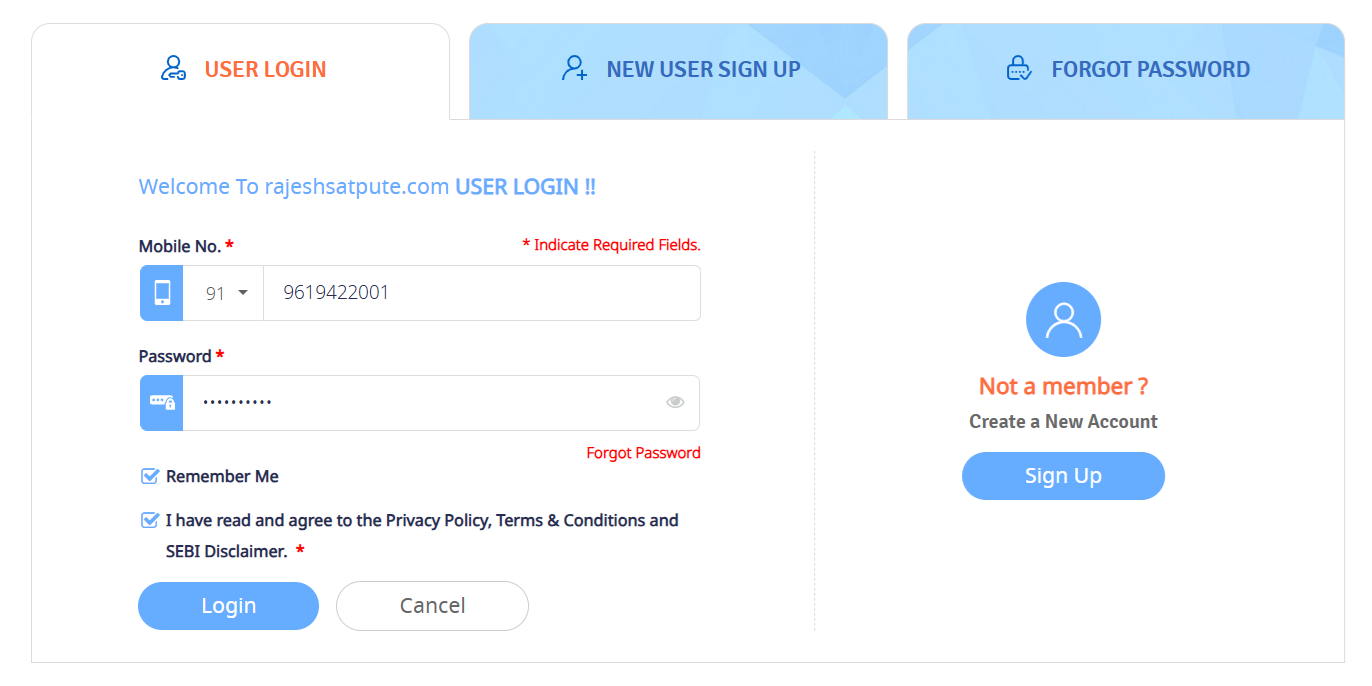Click the round user avatar above Not a member
This screenshot has height=686, width=1372.
point(1063,319)
